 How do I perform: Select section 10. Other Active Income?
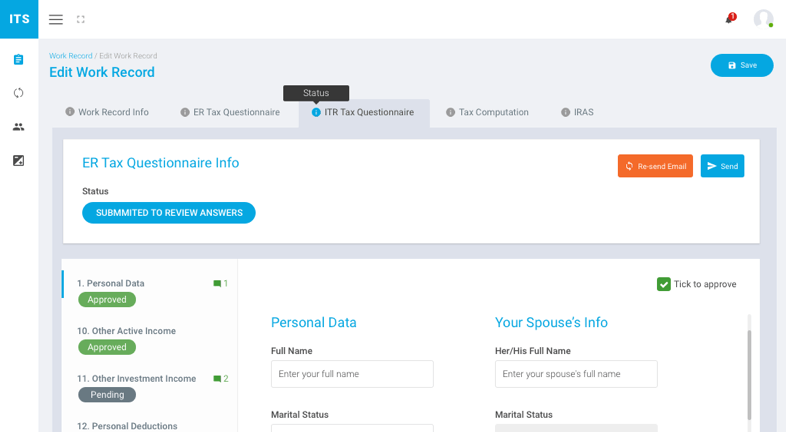[126, 331]
